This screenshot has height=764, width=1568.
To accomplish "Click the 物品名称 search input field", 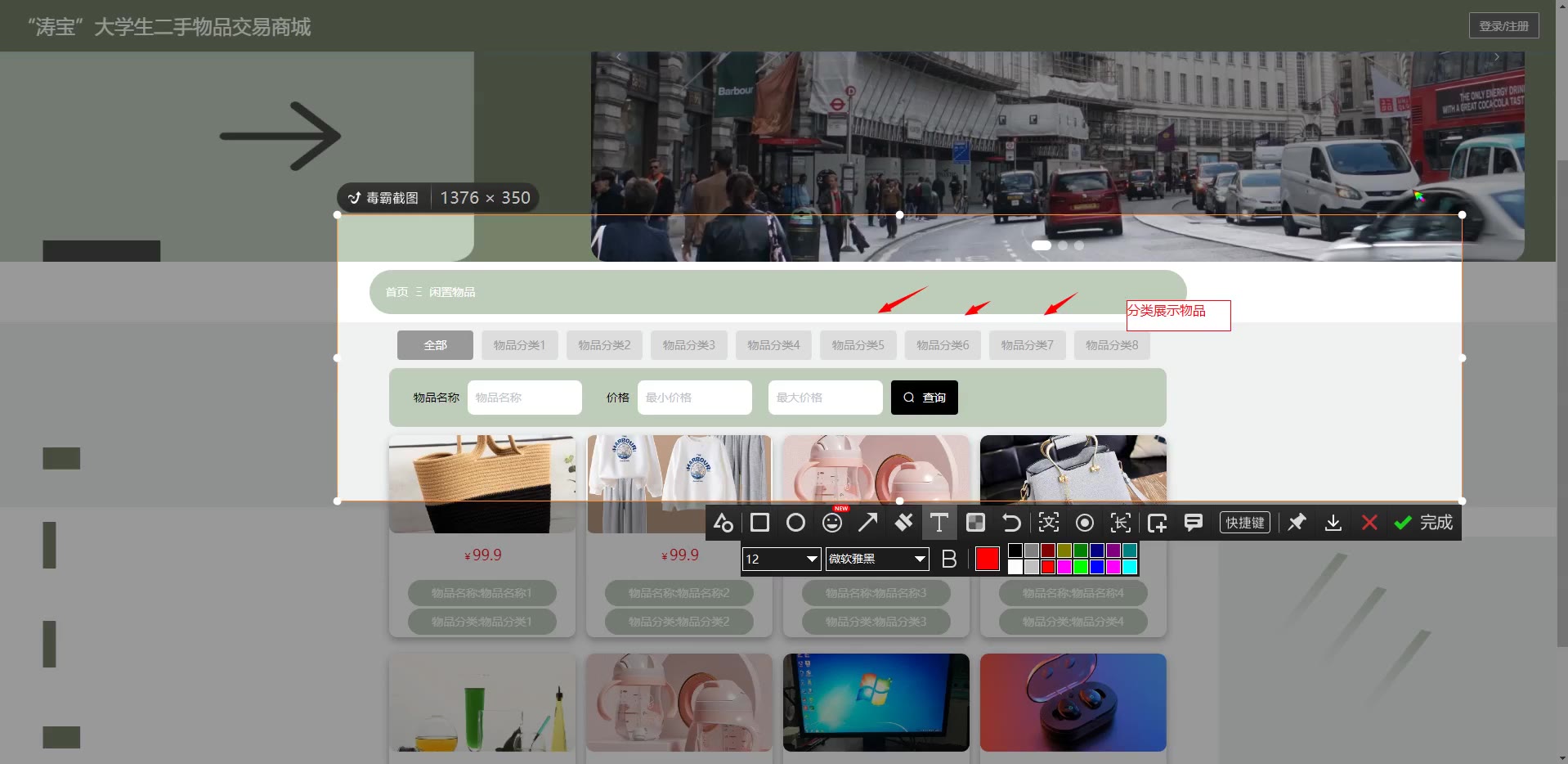I will (x=525, y=398).
